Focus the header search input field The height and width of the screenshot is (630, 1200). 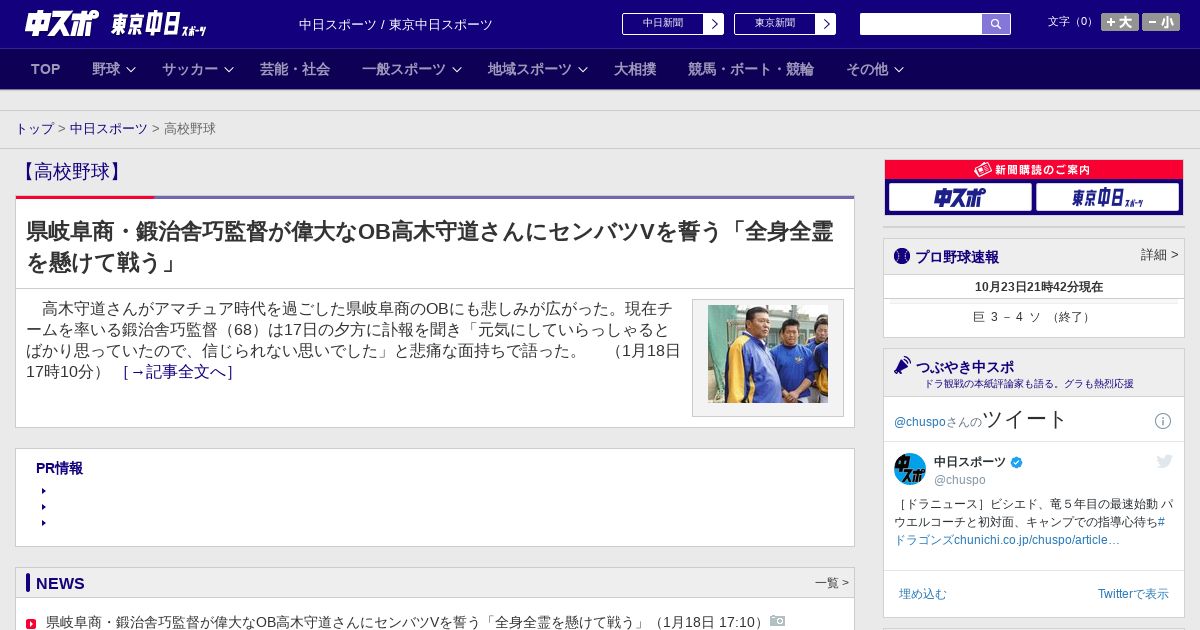click(x=921, y=24)
